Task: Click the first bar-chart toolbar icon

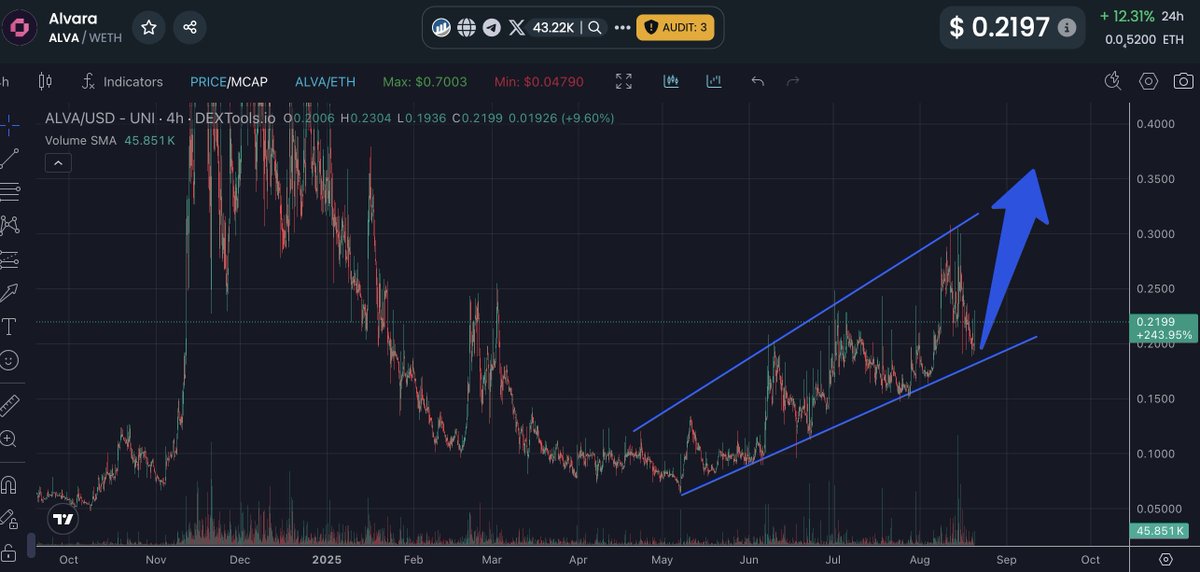Action: pyautogui.click(x=672, y=82)
